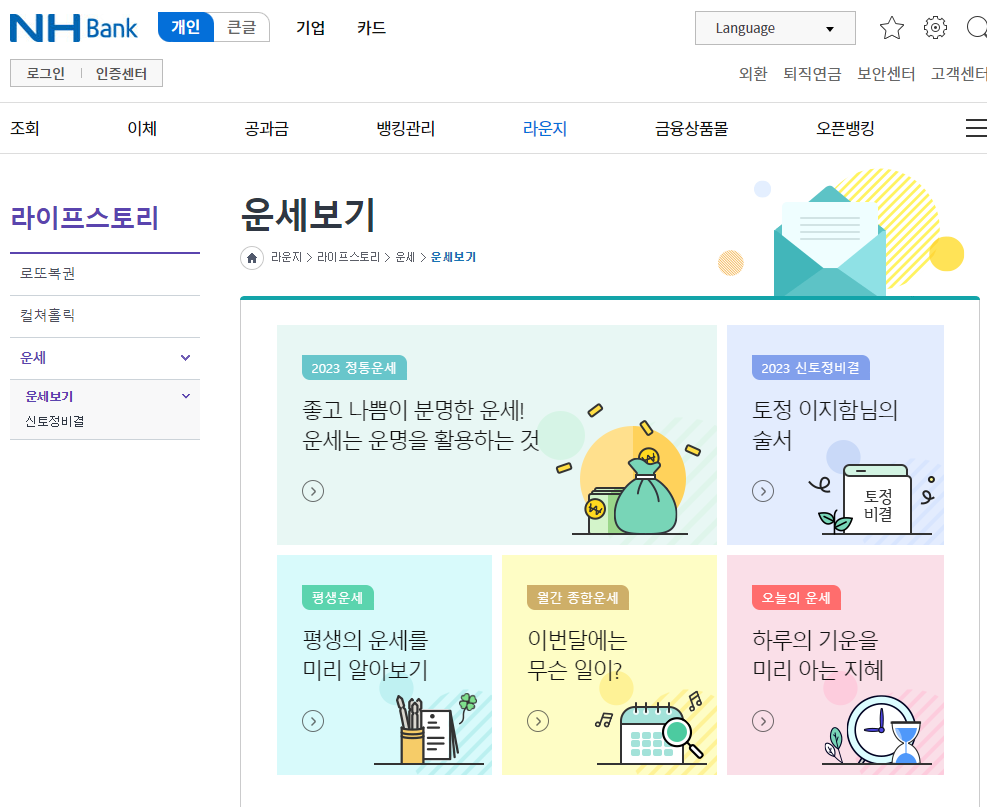Open the 월간 종합운세 circle arrow
Screen dimensions: 987x807
tap(538, 720)
